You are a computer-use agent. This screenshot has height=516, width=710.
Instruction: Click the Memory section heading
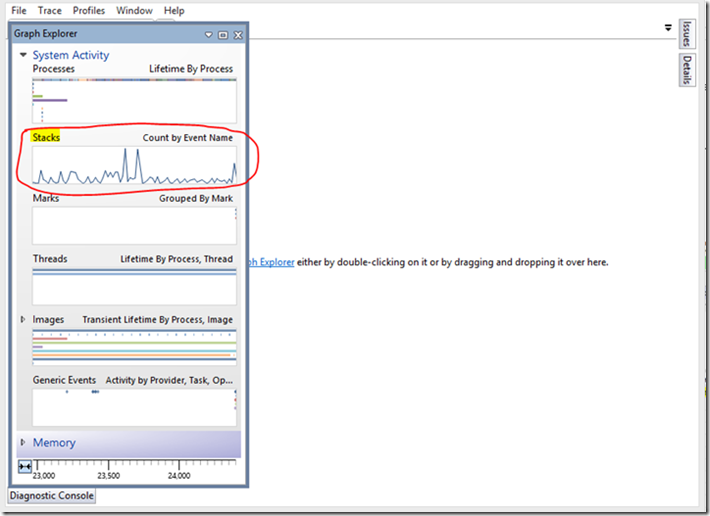[54, 443]
